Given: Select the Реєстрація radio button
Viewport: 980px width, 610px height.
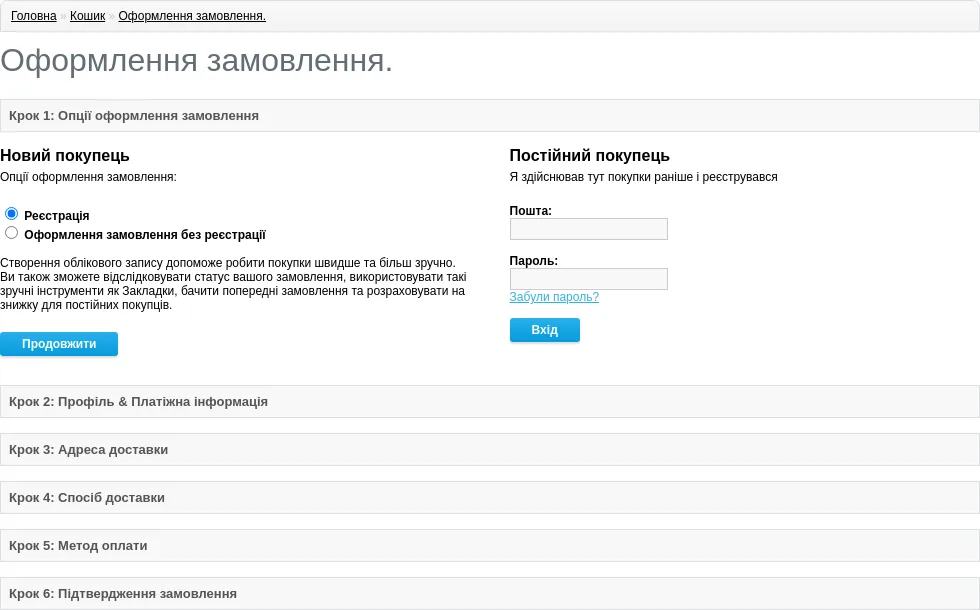Looking at the screenshot, I should pyautogui.click(x=11, y=214).
